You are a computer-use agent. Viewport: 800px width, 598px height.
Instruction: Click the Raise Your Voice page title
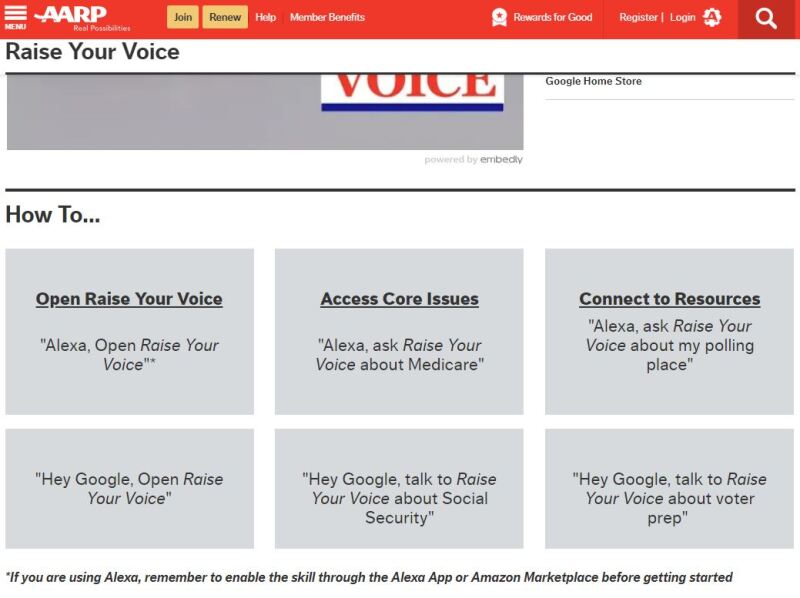pyautogui.click(x=92, y=52)
